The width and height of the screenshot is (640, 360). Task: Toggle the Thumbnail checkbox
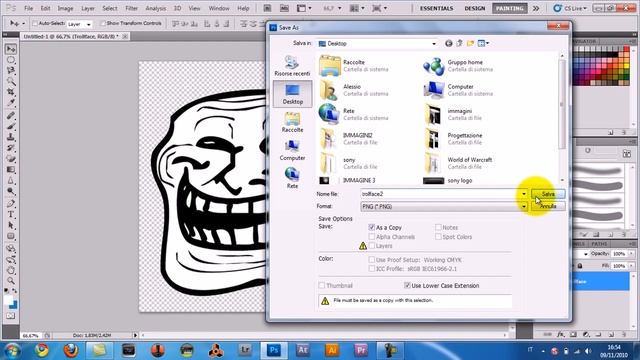tap(322, 285)
